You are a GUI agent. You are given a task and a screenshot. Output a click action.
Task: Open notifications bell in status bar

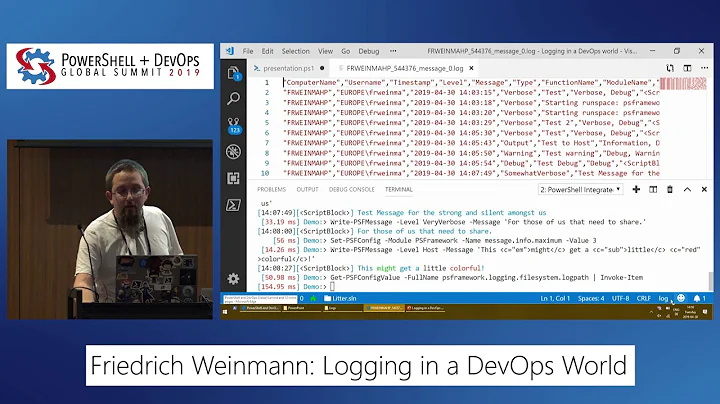click(x=699, y=298)
